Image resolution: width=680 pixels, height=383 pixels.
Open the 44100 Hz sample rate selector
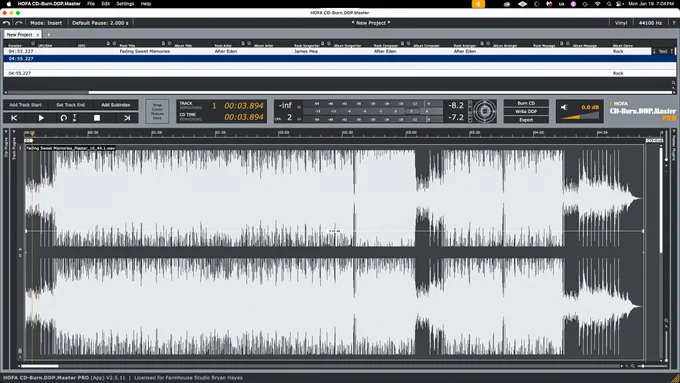pyautogui.click(x=650, y=23)
